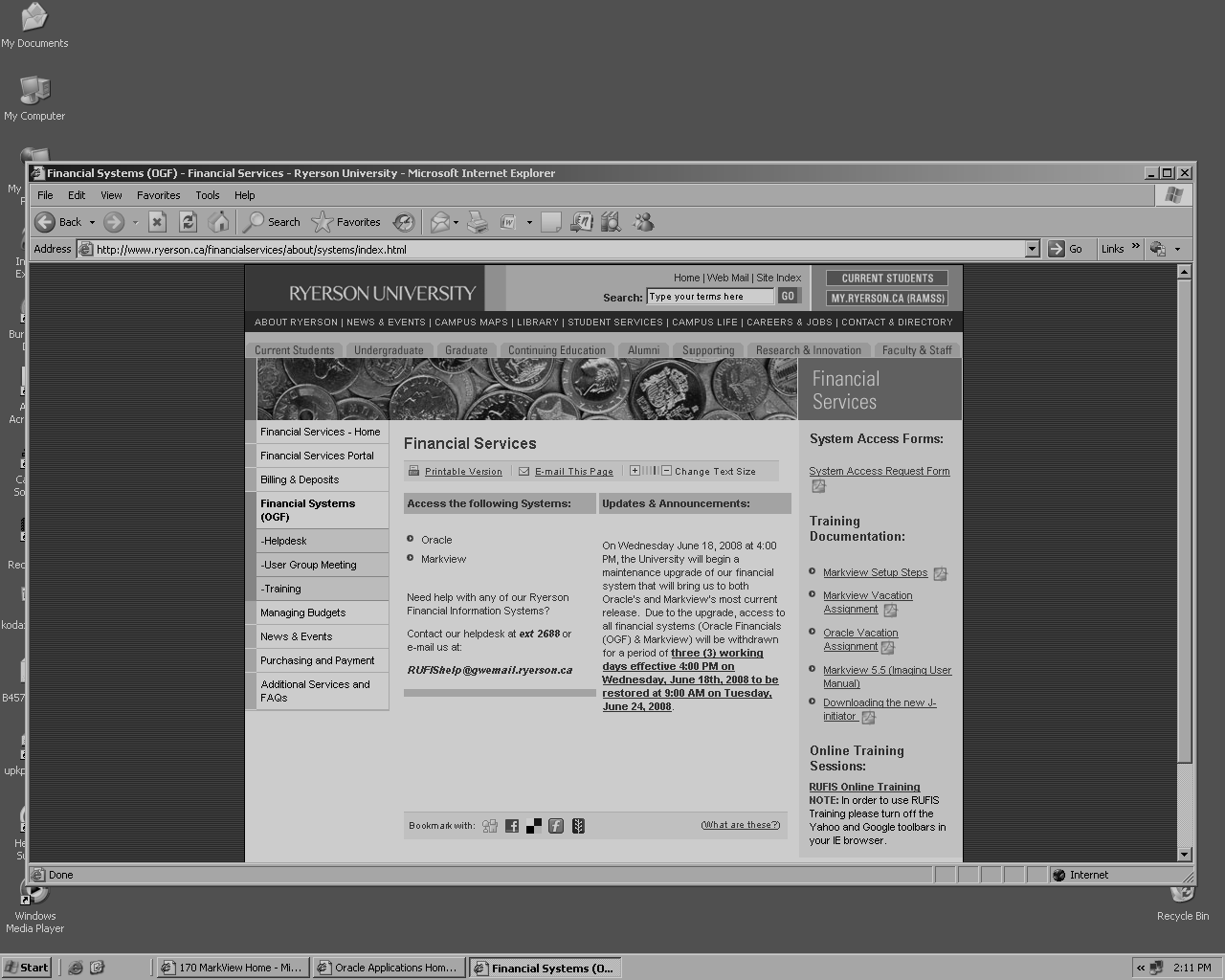
Task: Open the address bar dropdown arrow
Action: 1032,249
